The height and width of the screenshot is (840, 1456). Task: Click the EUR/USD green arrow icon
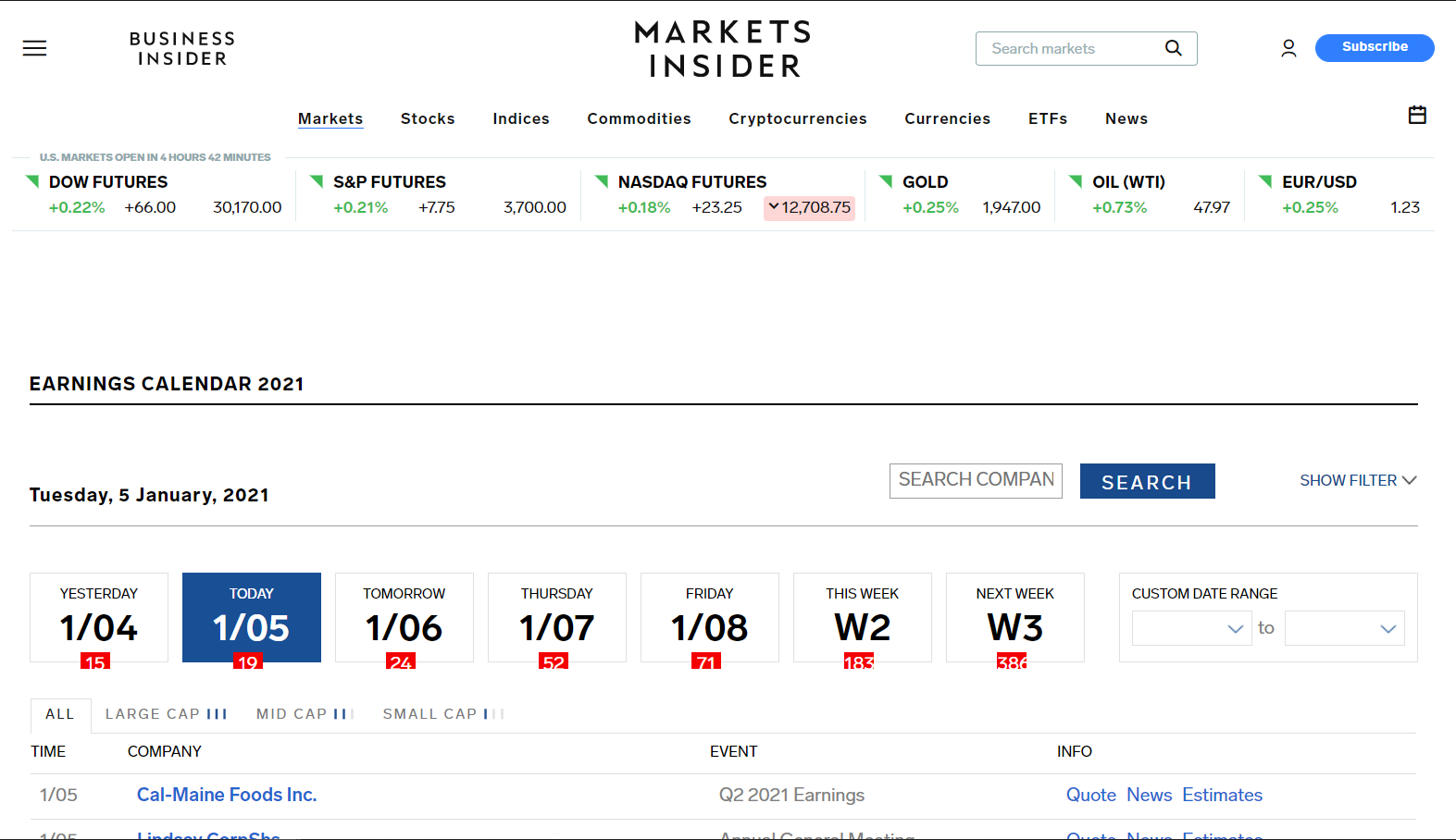tap(1265, 180)
